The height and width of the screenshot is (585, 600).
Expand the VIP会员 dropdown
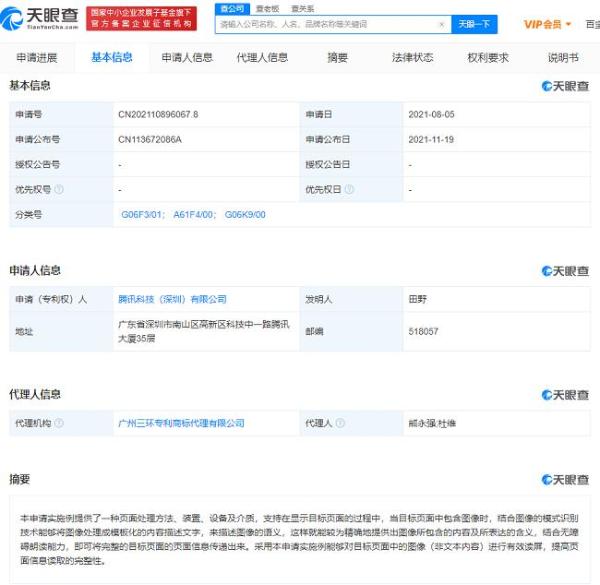547,24
